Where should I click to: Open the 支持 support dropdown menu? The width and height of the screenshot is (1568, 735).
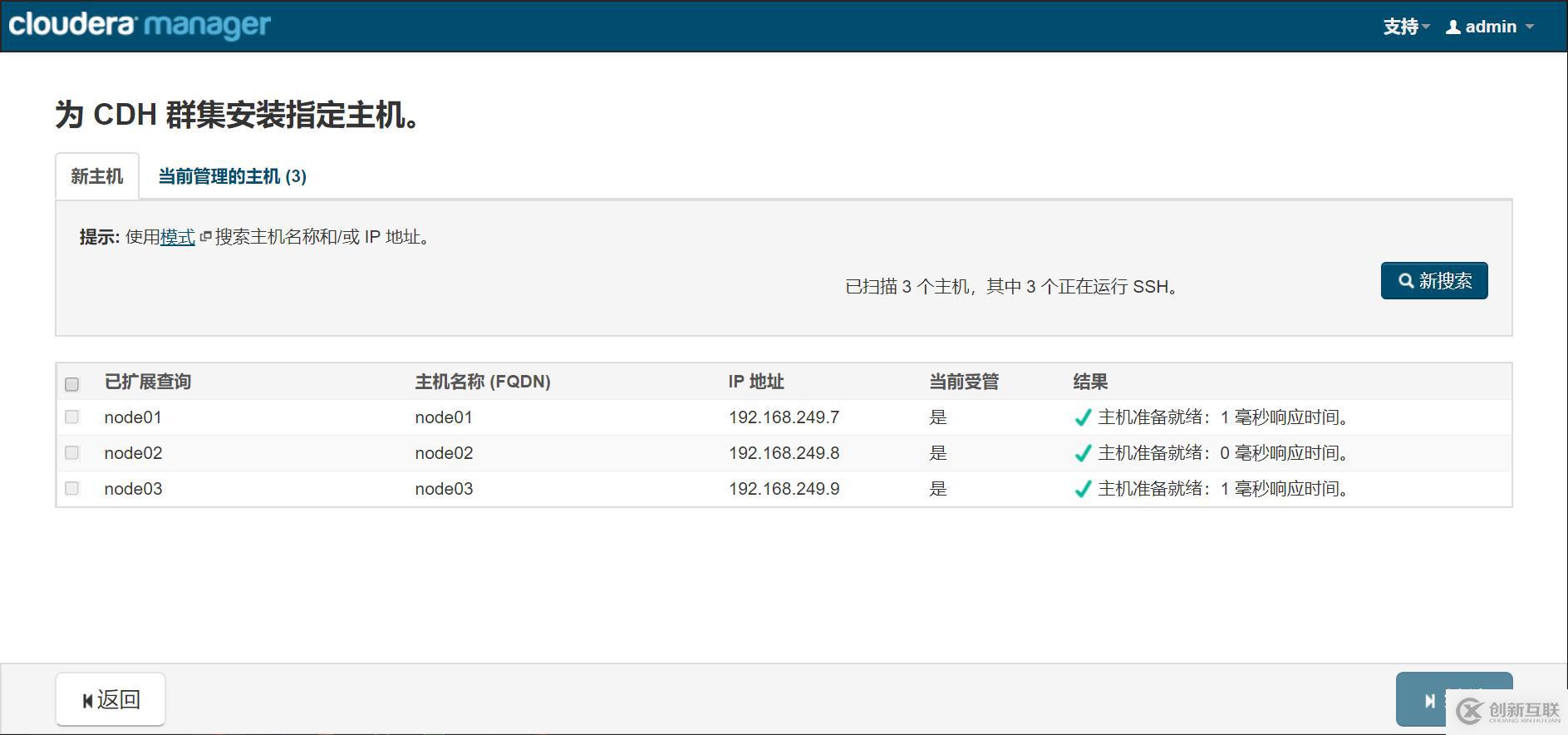pyautogui.click(x=1406, y=27)
